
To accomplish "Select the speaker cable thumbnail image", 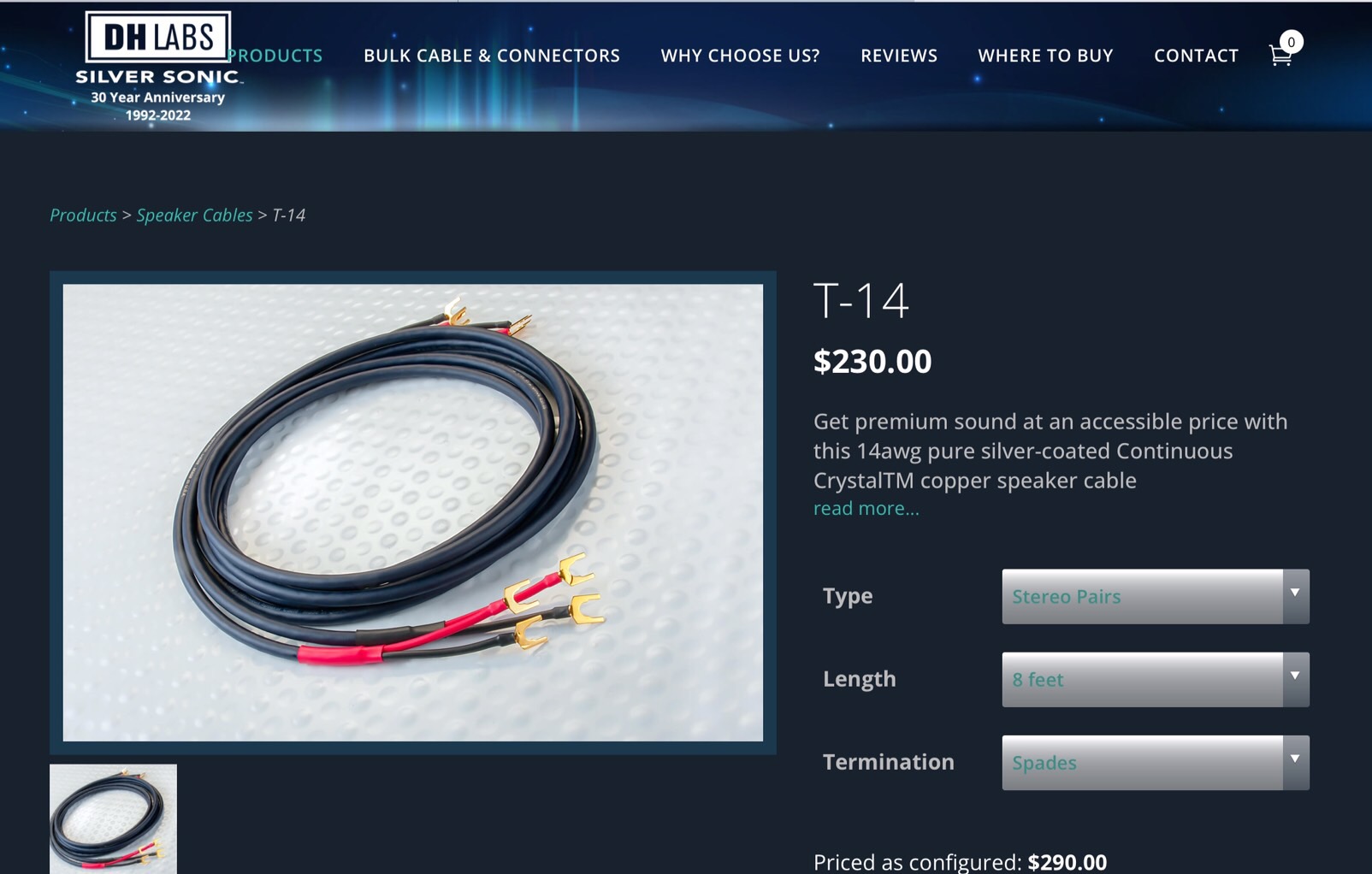I will (113, 818).
